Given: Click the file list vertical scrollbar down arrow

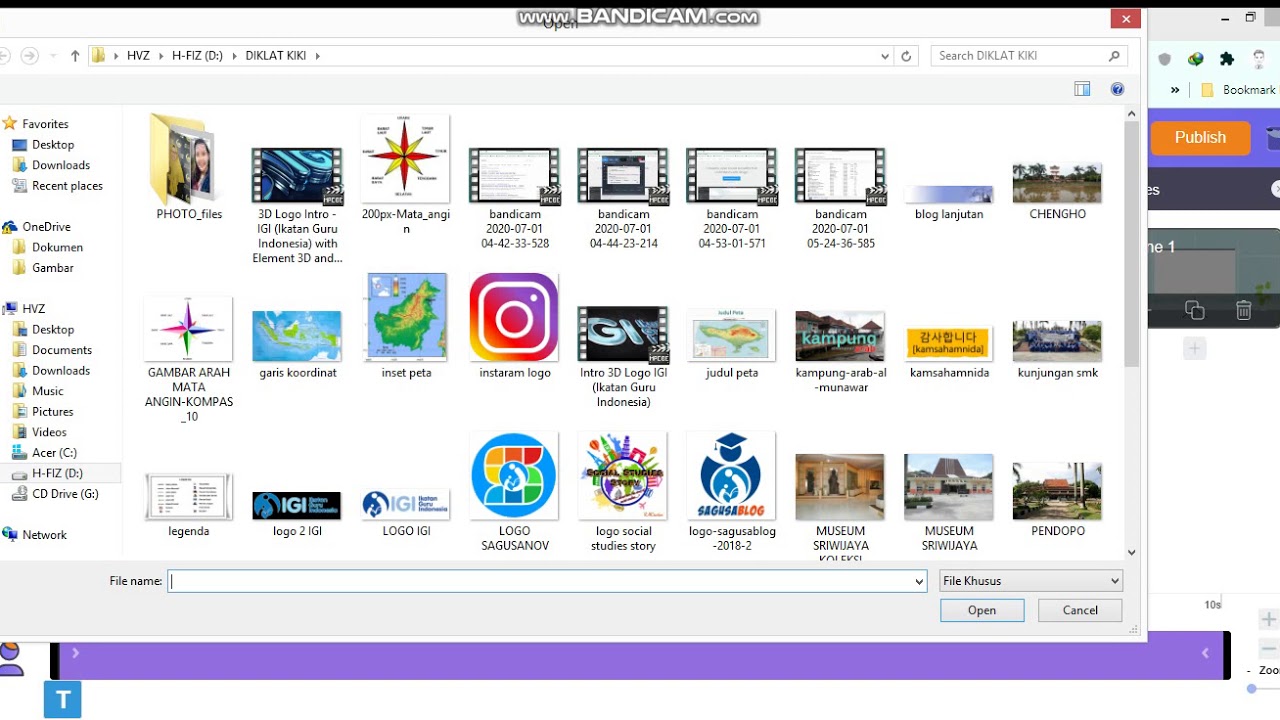Looking at the screenshot, I should [1131, 552].
